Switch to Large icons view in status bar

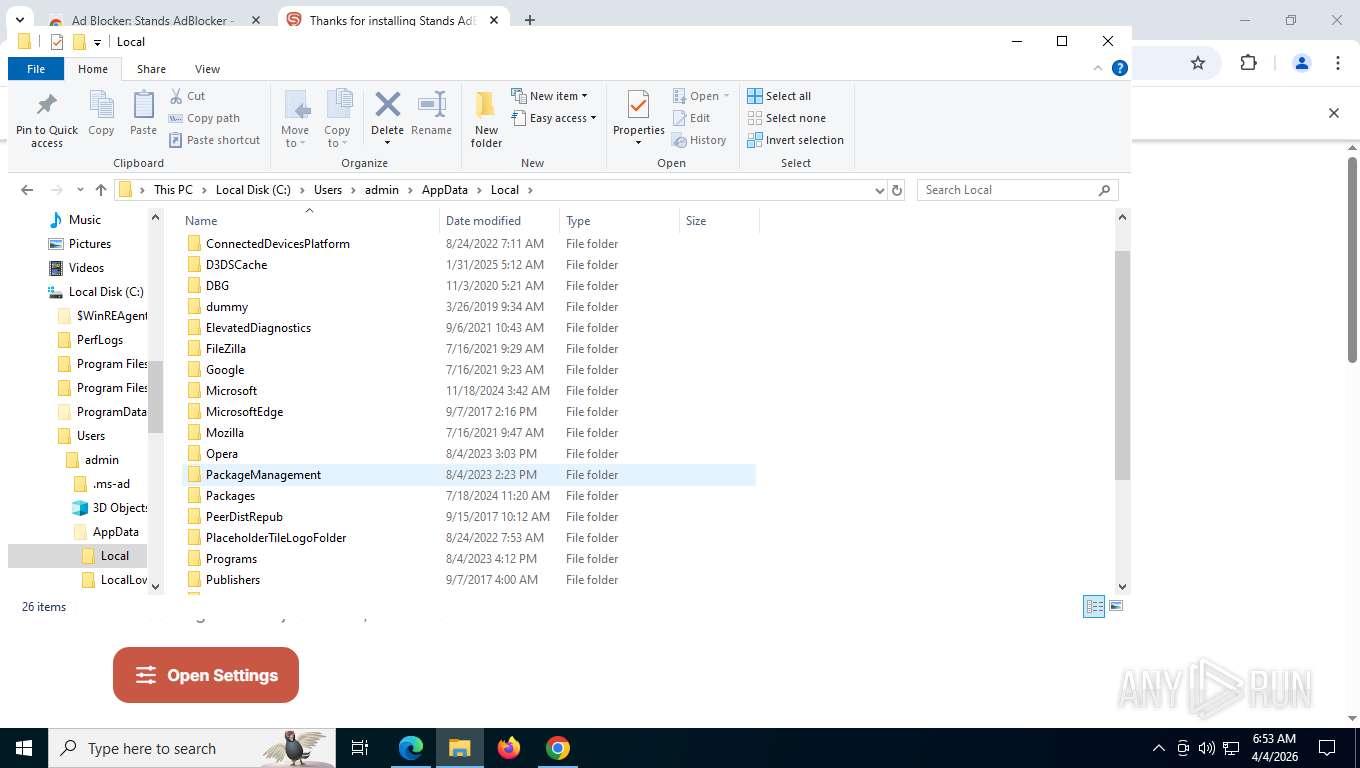(x=1116, y=606)
